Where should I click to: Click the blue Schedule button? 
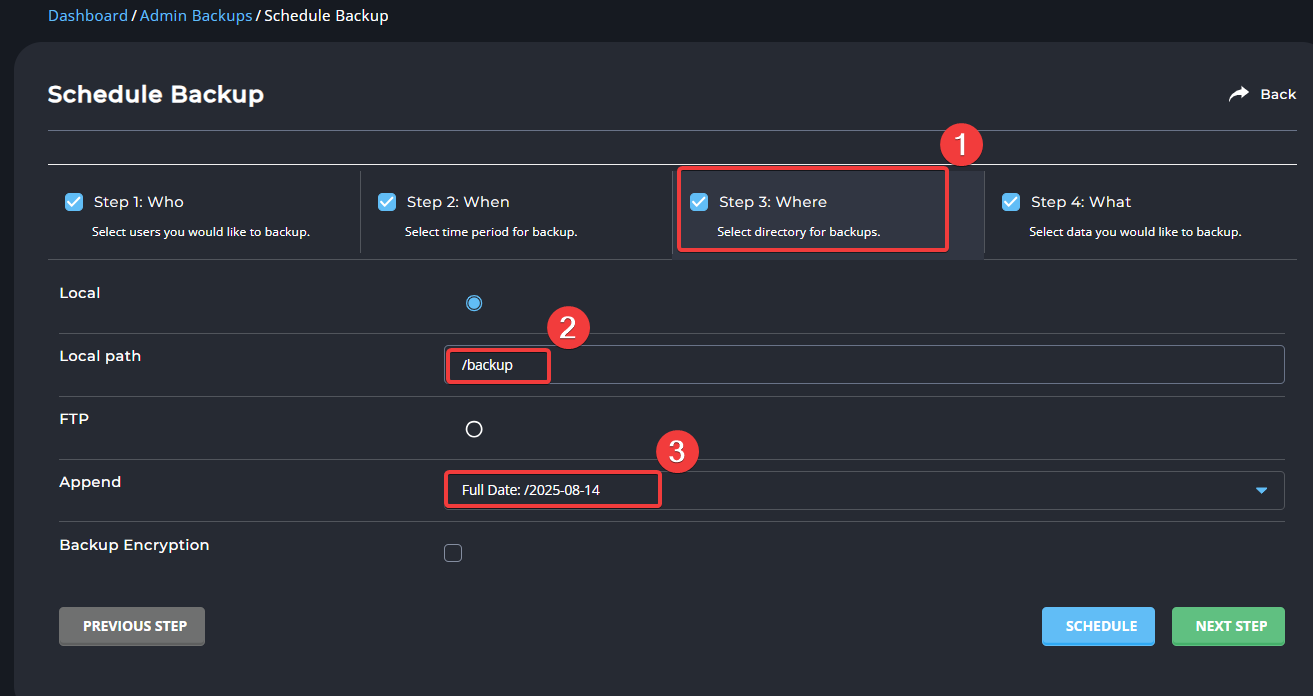pos(1098,626)
